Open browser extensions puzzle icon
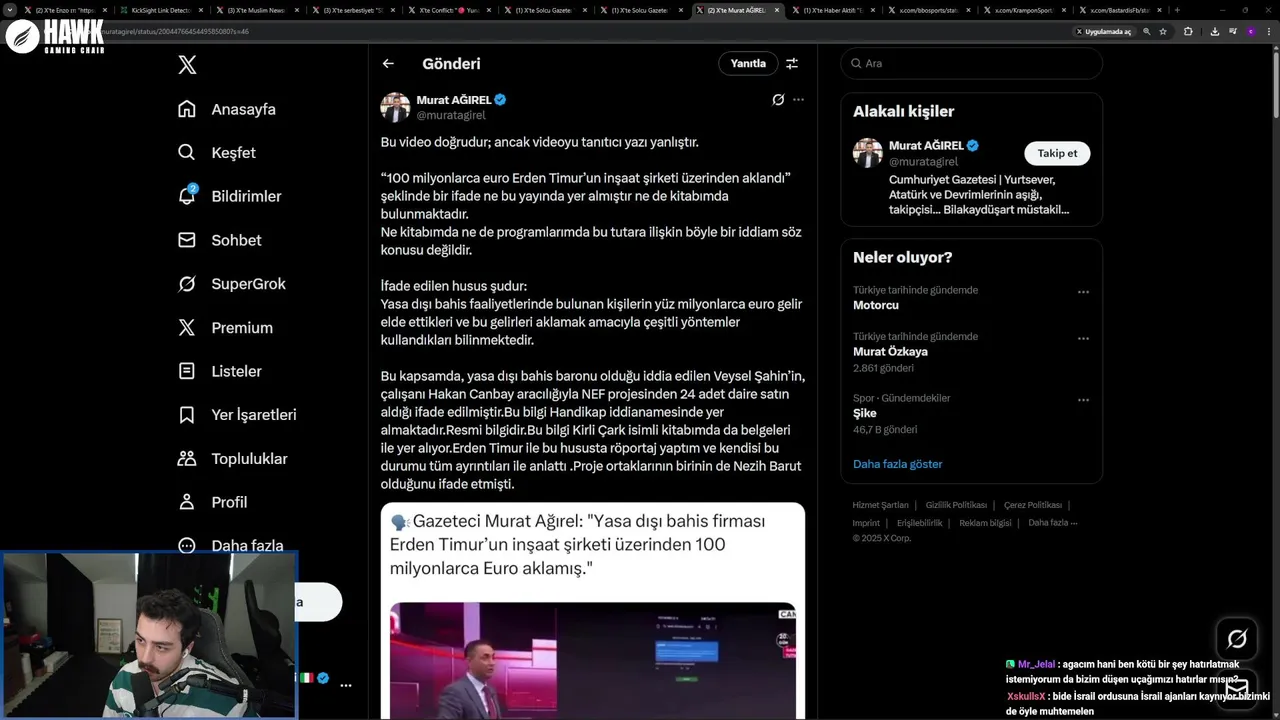Viewport: 1280px width, 720px height. (1188, 32)
